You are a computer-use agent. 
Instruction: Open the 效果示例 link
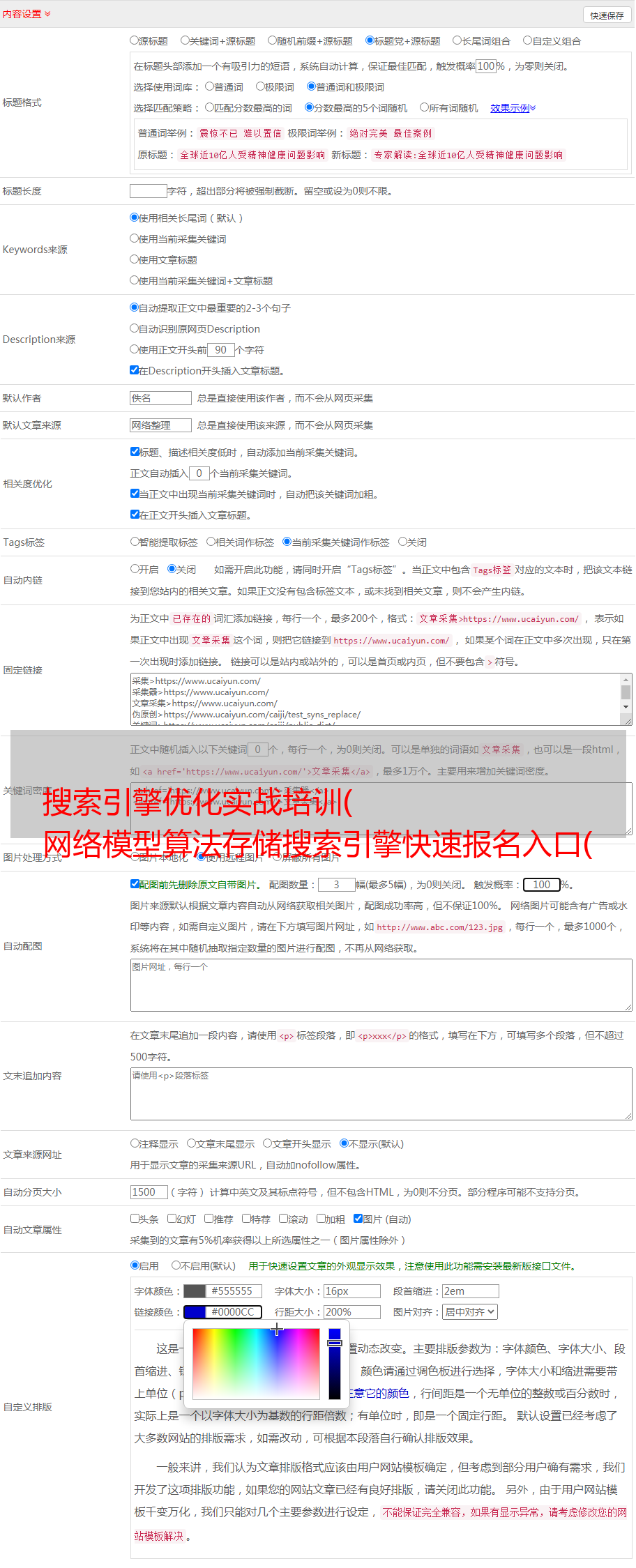[x=513, y=108]
